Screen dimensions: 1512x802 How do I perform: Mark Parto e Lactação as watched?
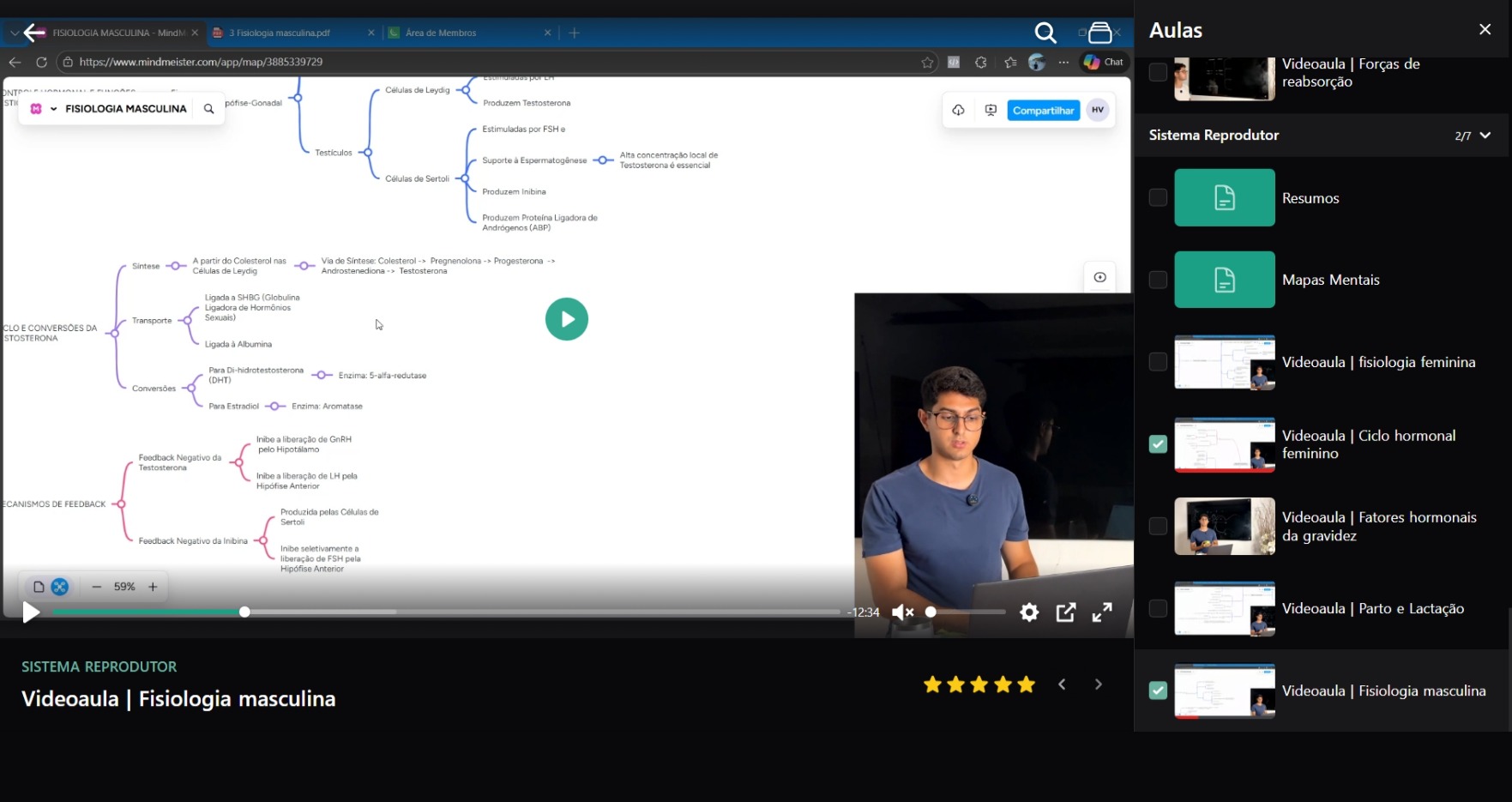click(x=1158, y=608)
